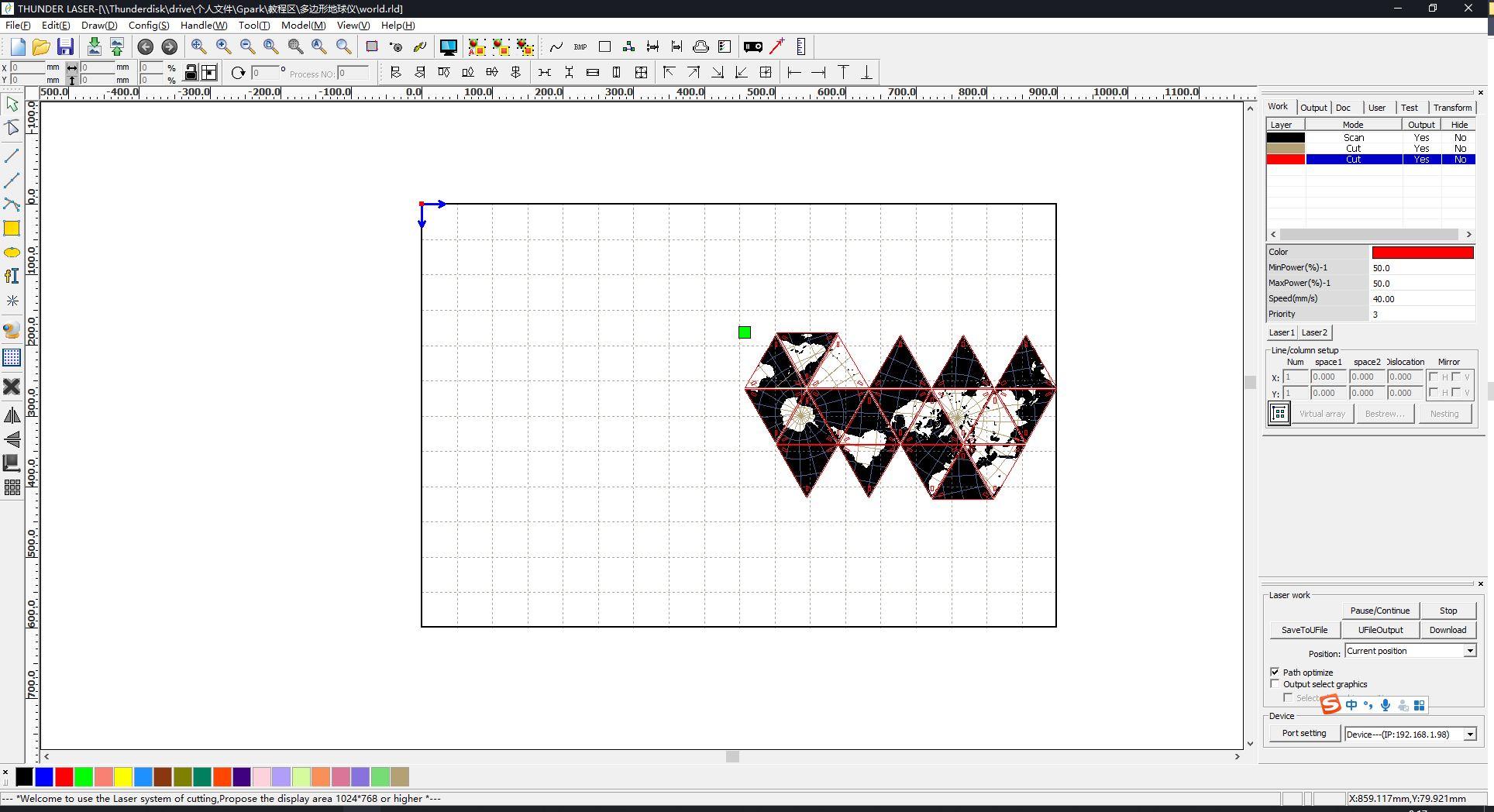This screenshot has height=812, width=1494.
Task: Undo using the left arrow icon
Action: pos(145,47)
